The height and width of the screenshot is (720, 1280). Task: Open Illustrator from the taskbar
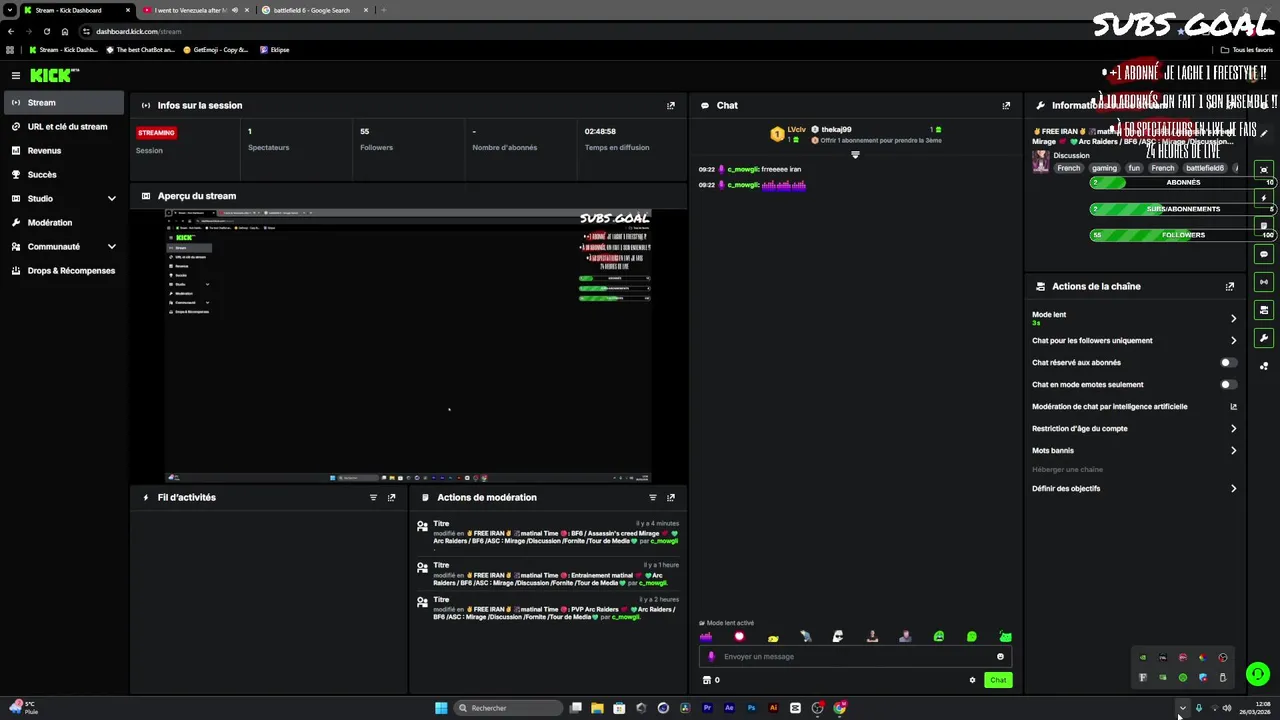pyautogui.click(x=773, y=708)
